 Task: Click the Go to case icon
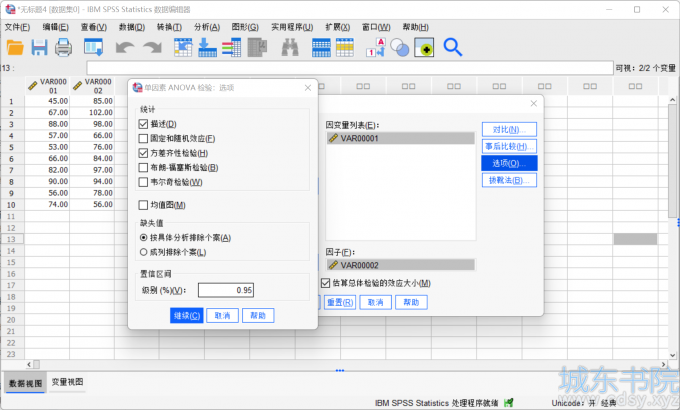click(183, 47)
